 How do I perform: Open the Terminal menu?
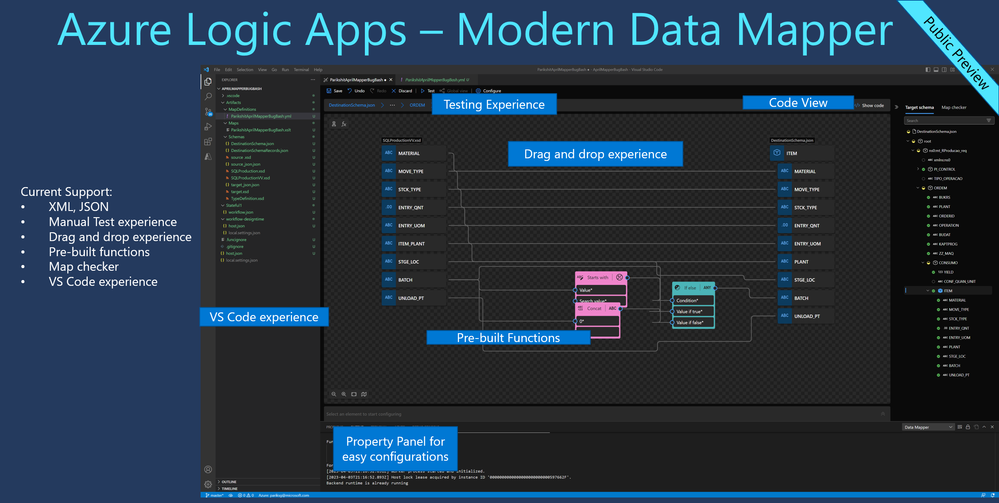(x=301, y=69)
